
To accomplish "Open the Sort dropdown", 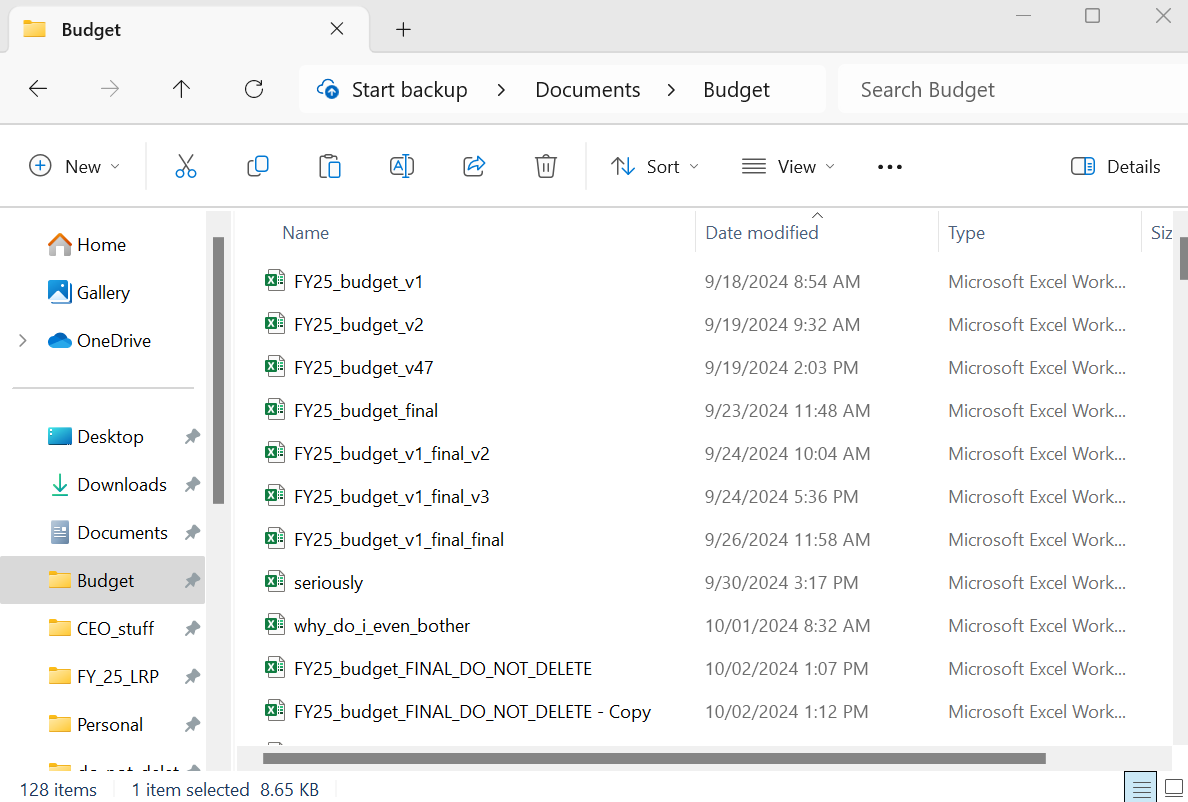I will 655,167.
